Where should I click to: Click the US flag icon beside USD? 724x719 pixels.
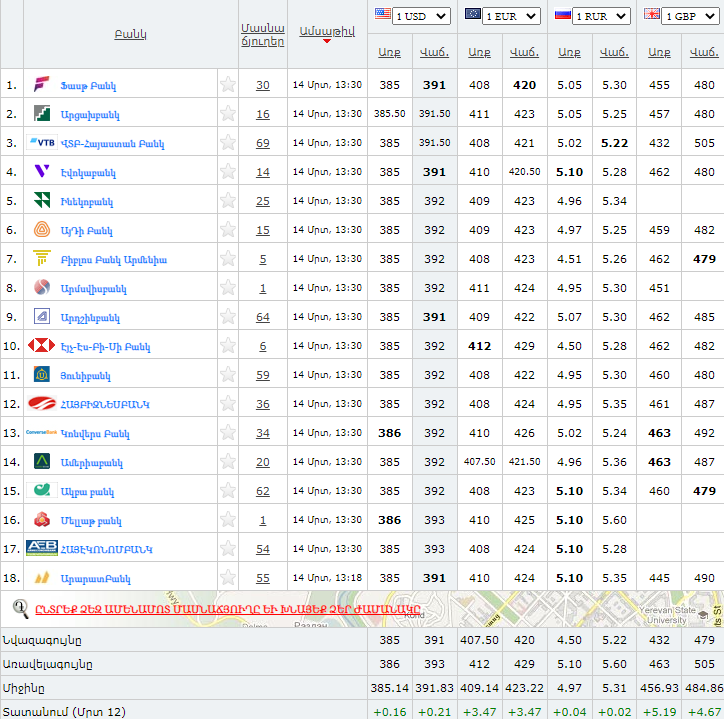point(382,14)
